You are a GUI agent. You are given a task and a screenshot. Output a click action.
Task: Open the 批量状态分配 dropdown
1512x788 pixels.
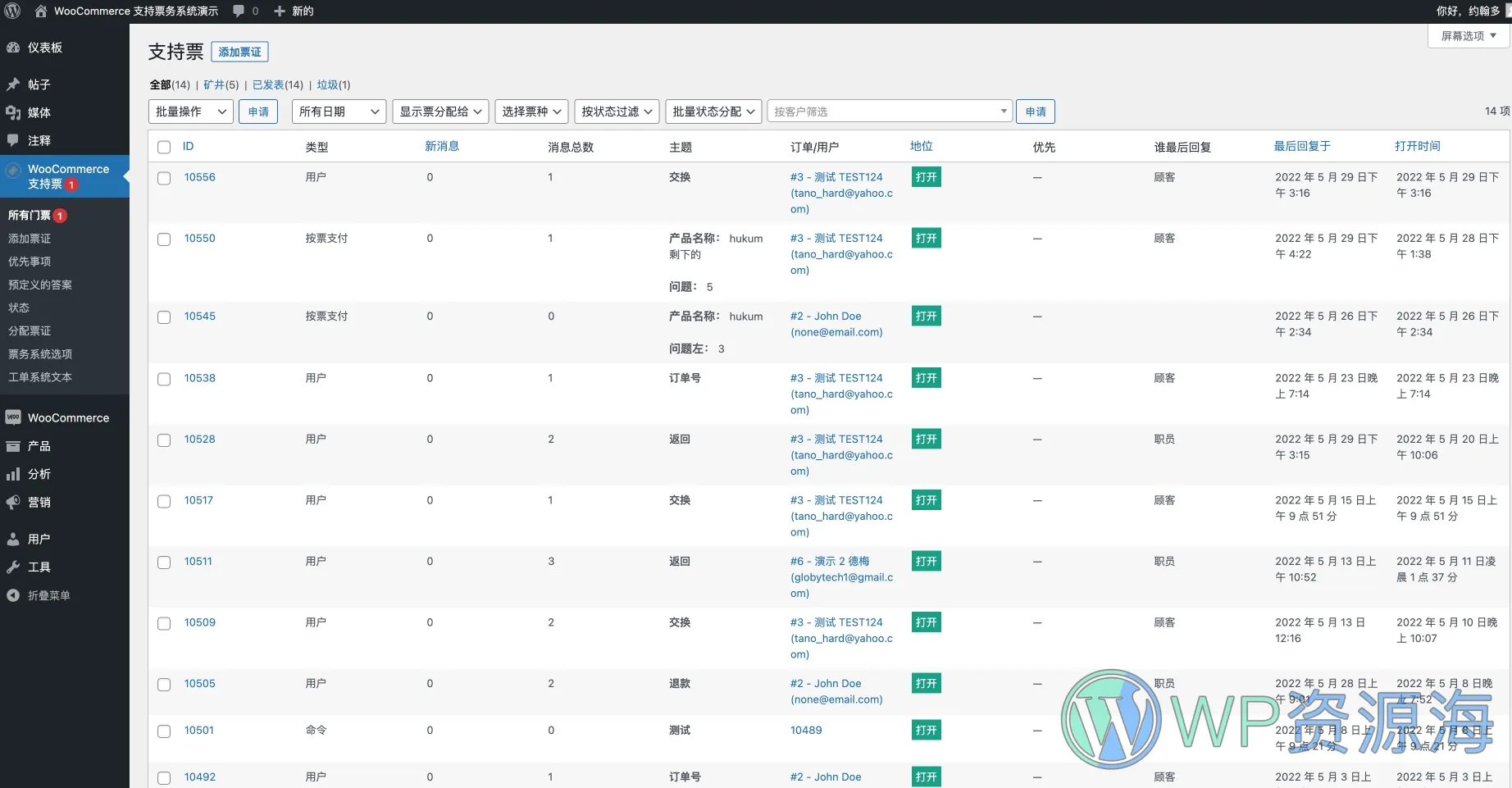click(x=713, y=112)
